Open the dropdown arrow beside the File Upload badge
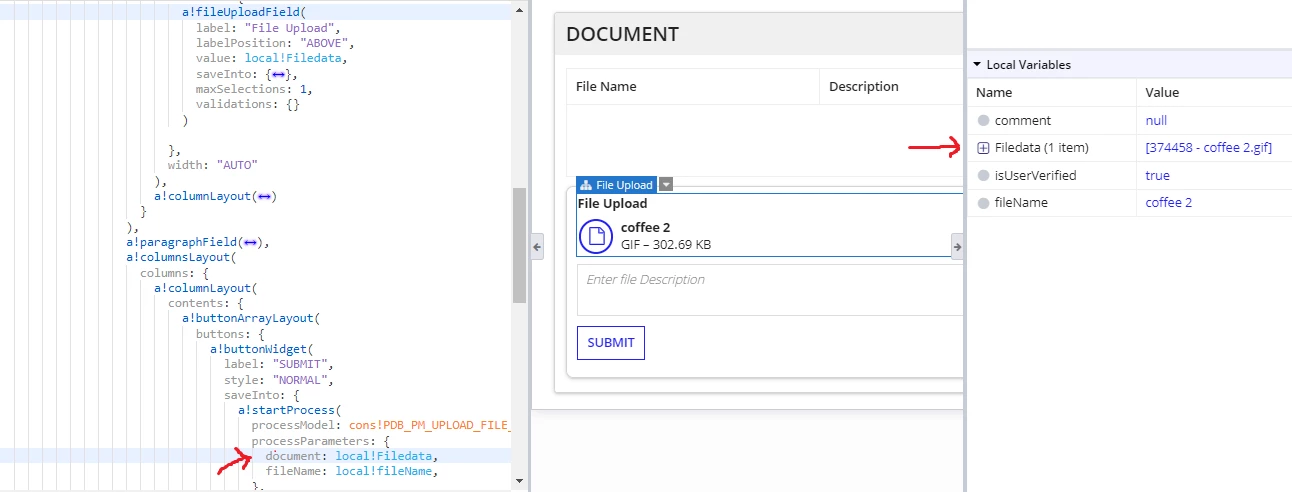1292x492 pixels. tap(667, 185)
